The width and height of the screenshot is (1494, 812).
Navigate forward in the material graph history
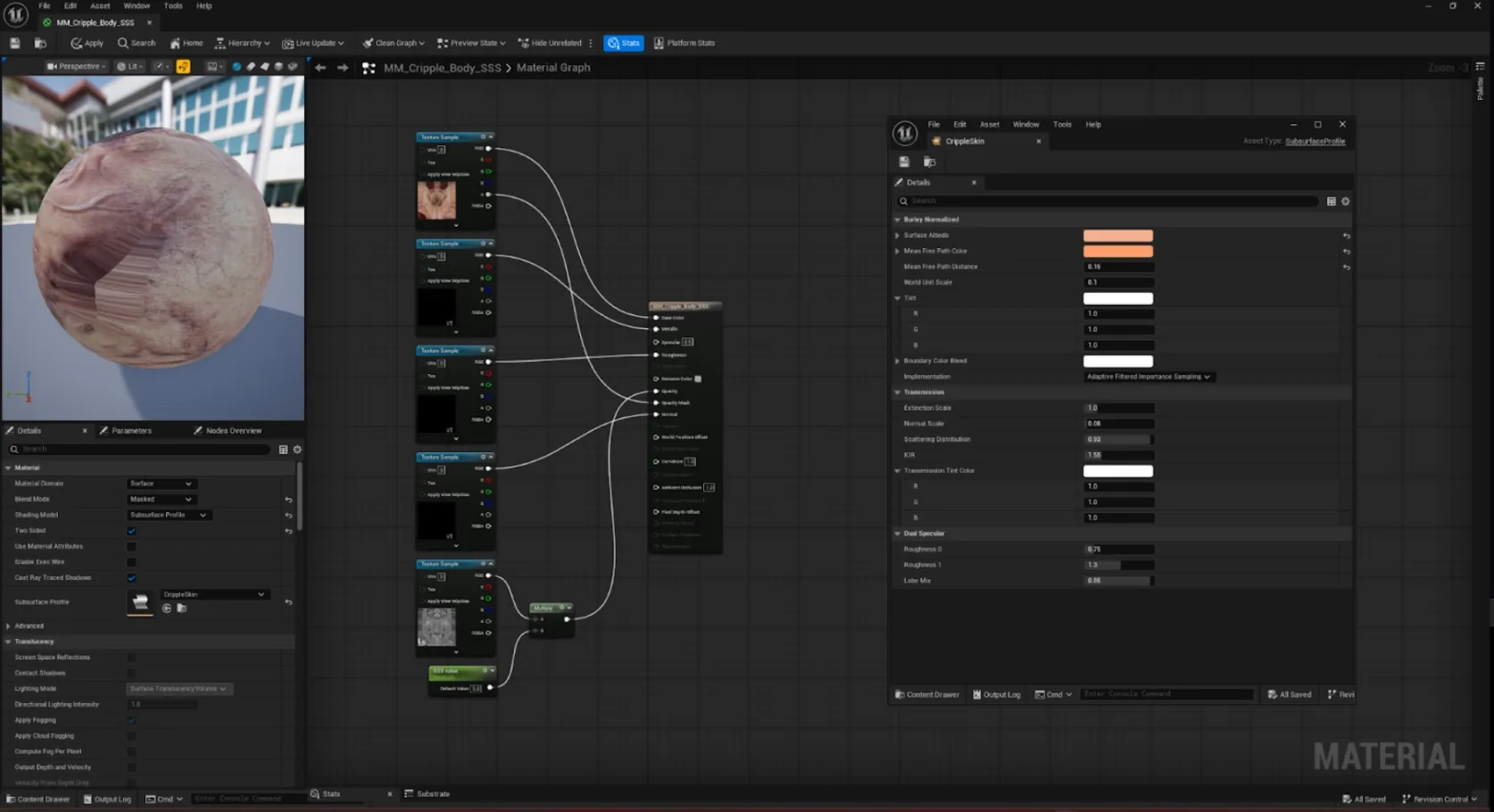(x=343, y=68)
